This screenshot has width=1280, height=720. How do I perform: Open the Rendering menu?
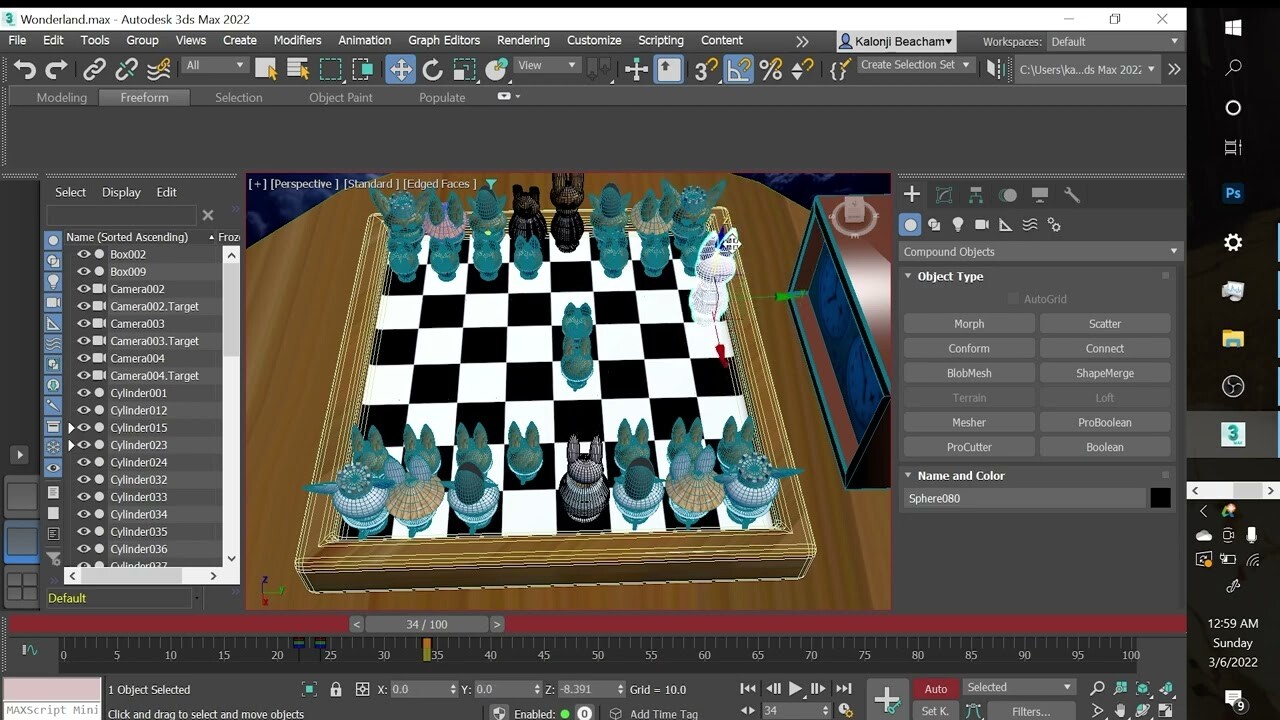523,41
